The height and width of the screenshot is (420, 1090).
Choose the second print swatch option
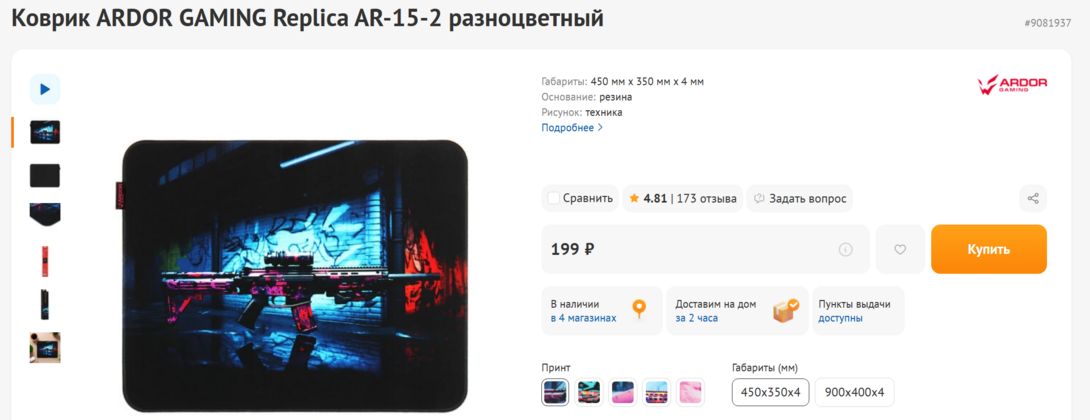point(589,392)
